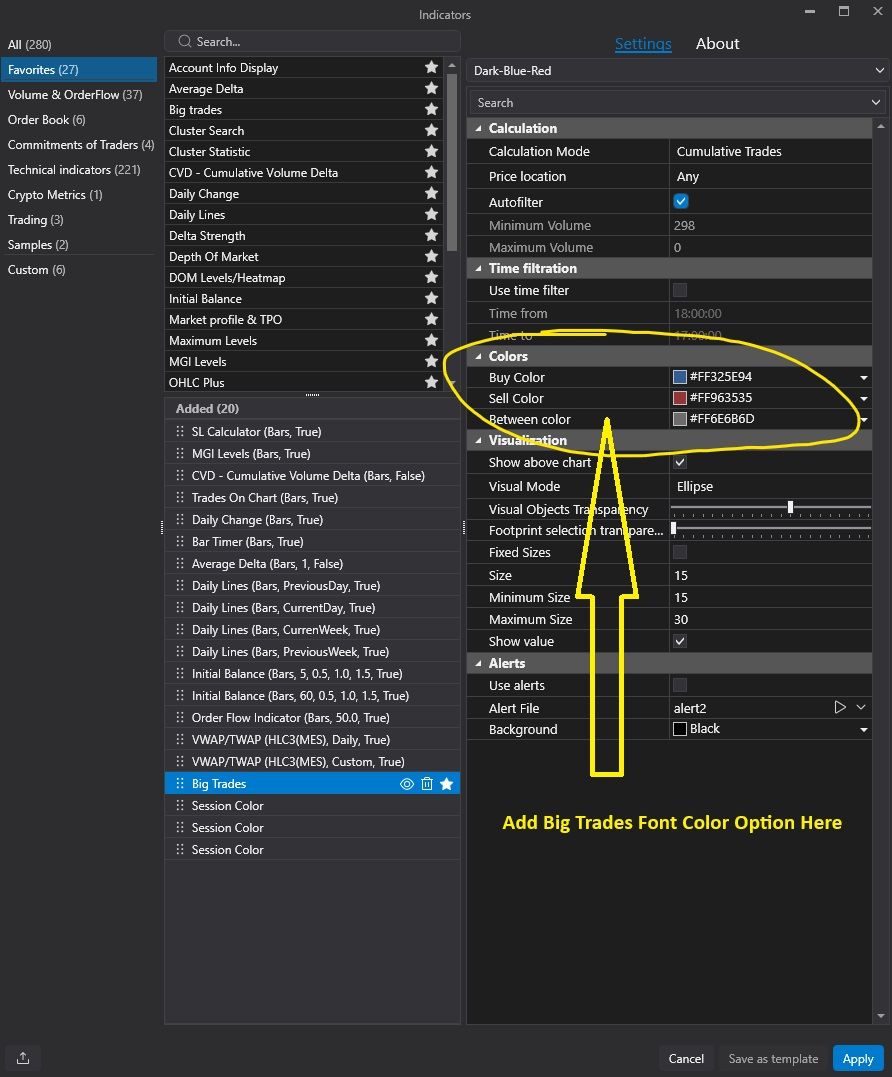The height and width of the screenshot is (1077, 892).
Task: Click drag handle of Bar Timer row
Action: pyautogui.click(x=180, y=541)
